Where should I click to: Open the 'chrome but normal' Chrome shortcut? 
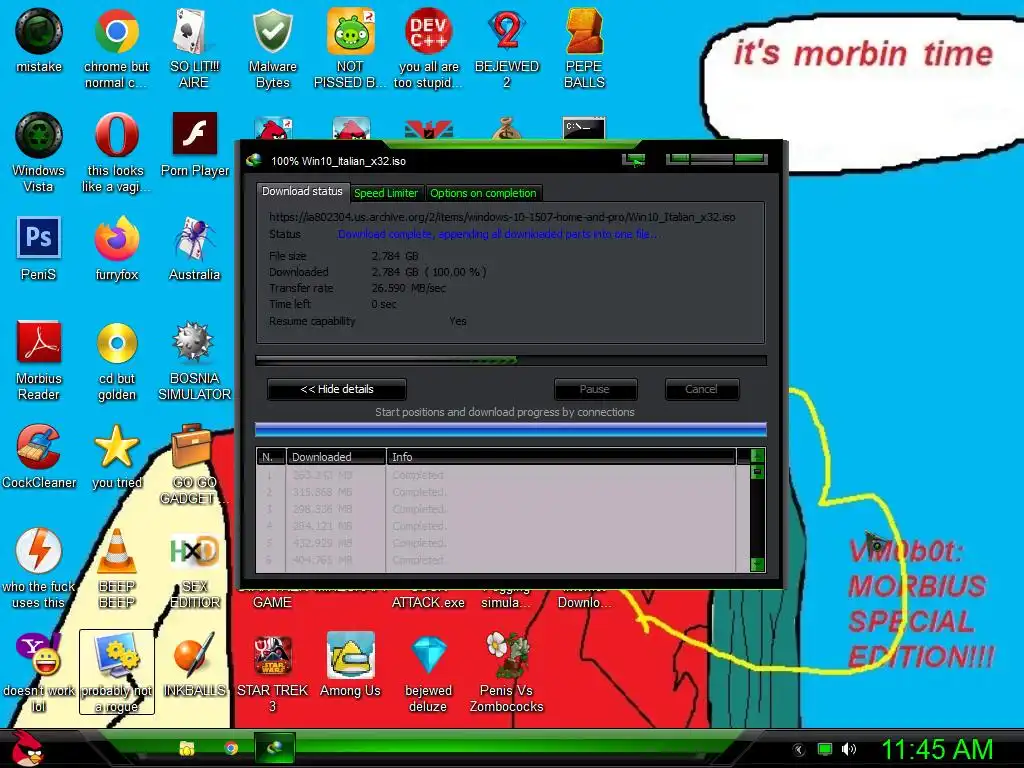(116, 49)
